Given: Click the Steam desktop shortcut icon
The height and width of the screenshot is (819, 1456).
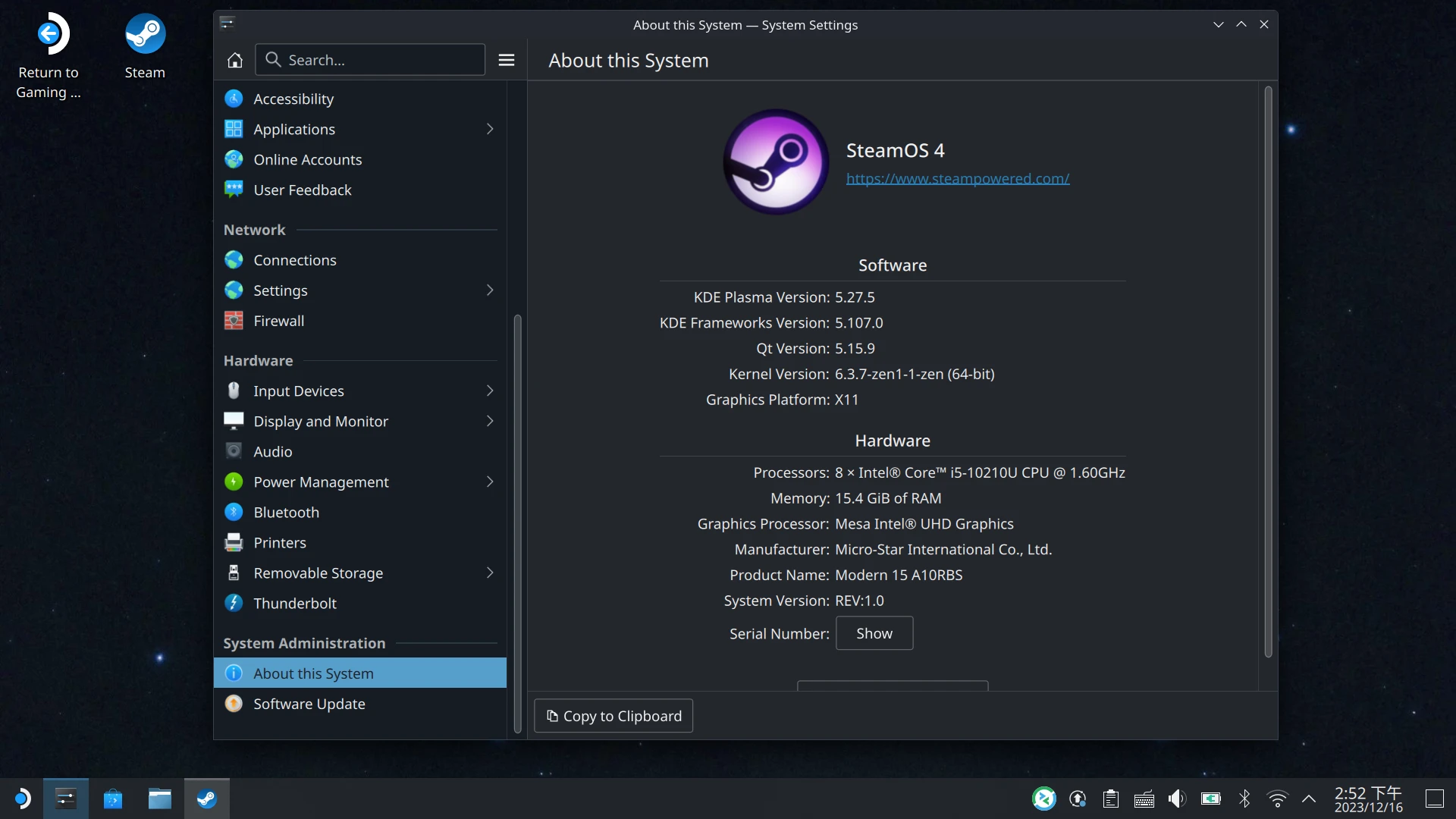Looking at the screenshot, I should (145, 34).
